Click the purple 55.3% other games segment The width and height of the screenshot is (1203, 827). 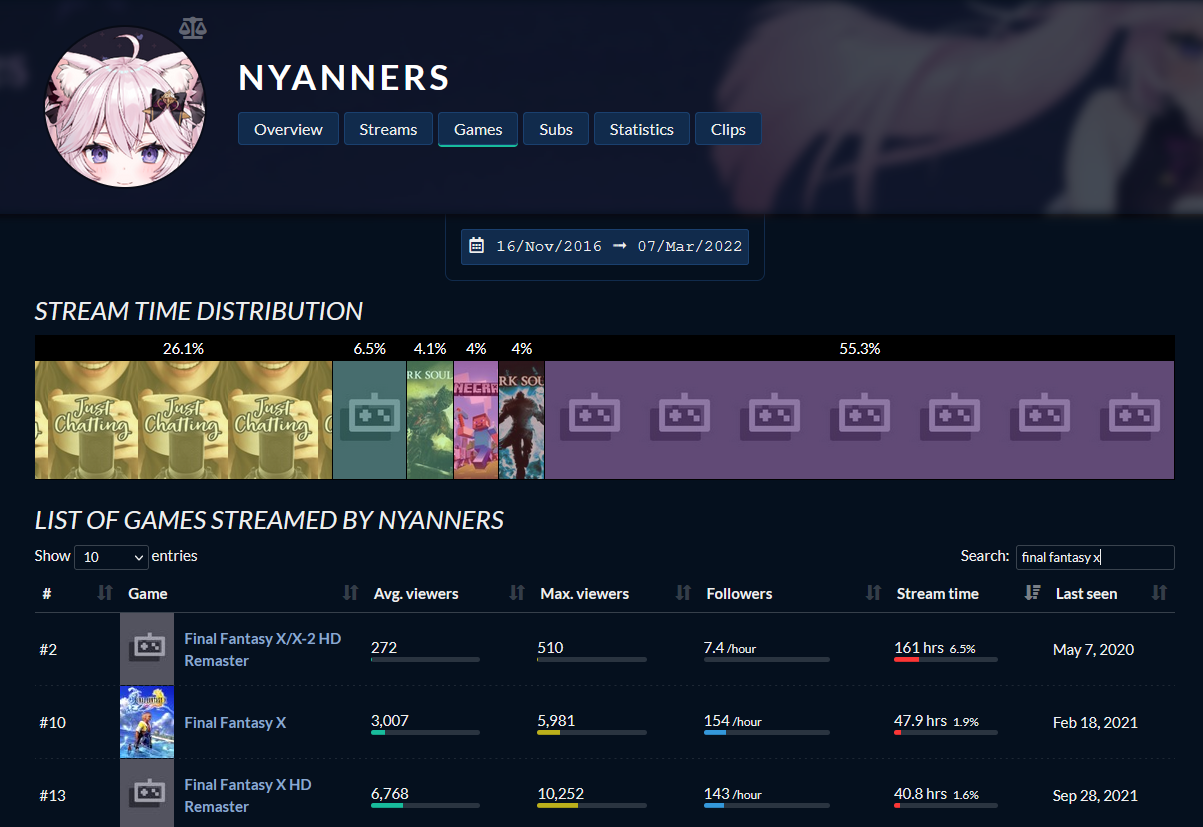[860, 420]
